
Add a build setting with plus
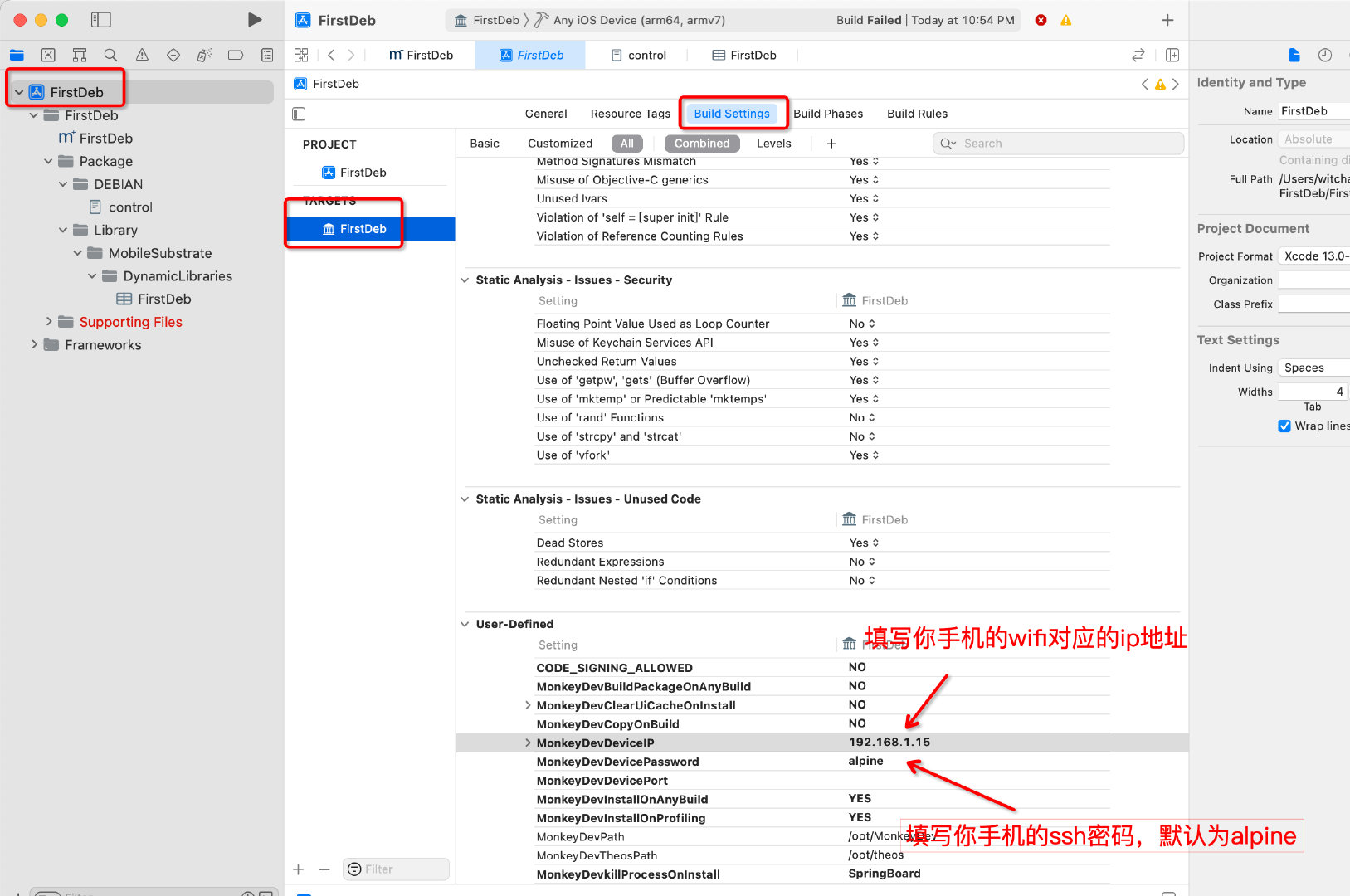click(831, 144)
